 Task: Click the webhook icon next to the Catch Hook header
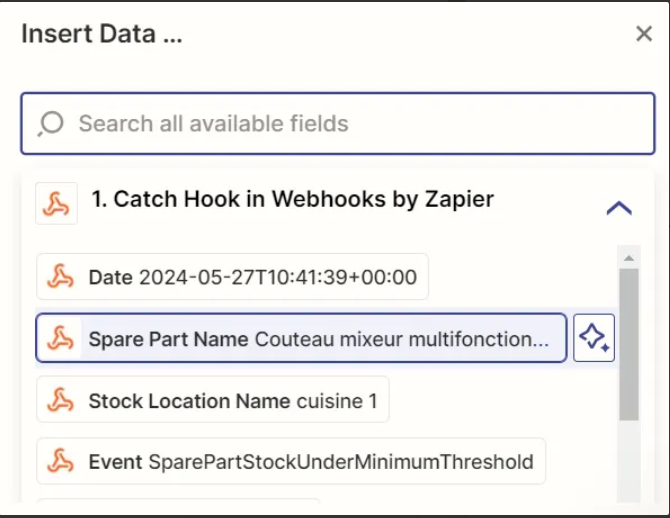pyautogui.click(x=56, y=203)
